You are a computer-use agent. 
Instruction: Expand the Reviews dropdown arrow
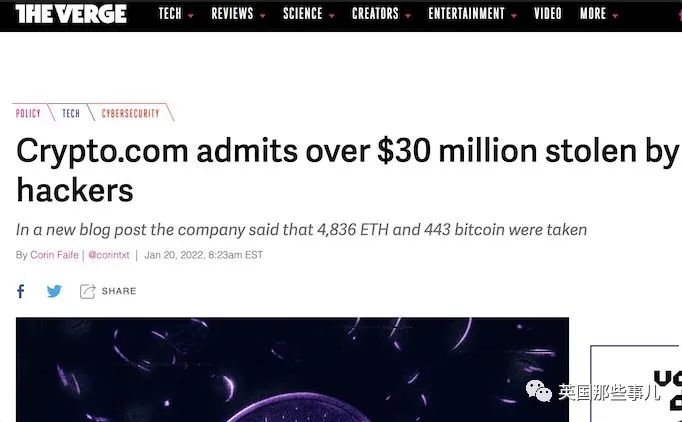click(x=263, y=16)
